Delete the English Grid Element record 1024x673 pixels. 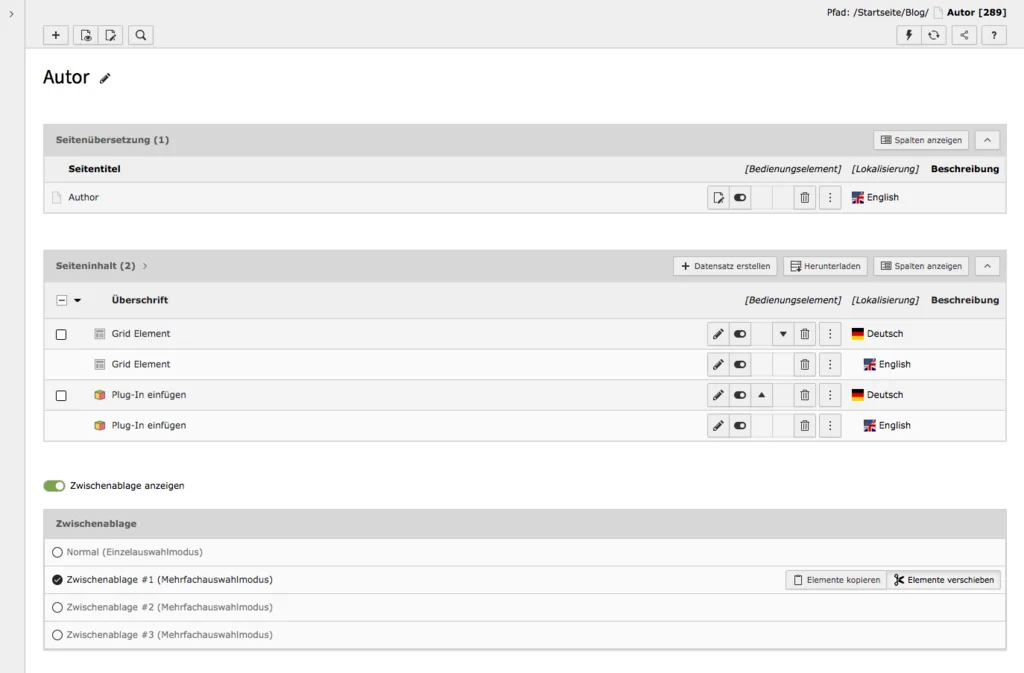[805, 364]
